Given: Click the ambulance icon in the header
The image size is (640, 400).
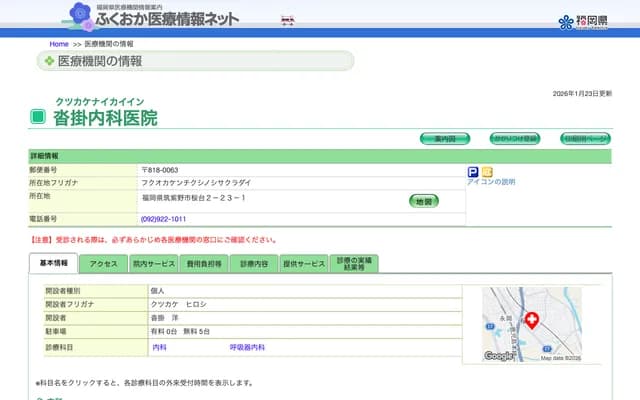Looking at the screenshot, I should (x=288, y=20).
